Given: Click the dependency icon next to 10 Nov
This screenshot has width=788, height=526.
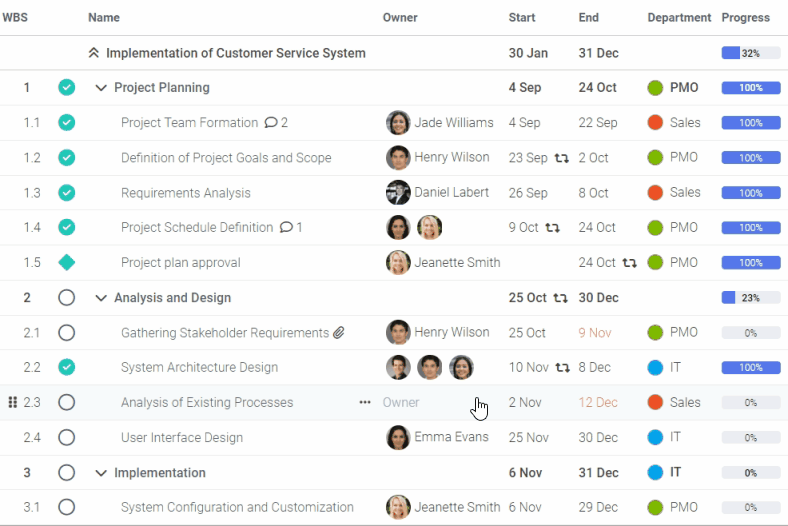Looking at the screenshot, I should [x=563, y=368].
